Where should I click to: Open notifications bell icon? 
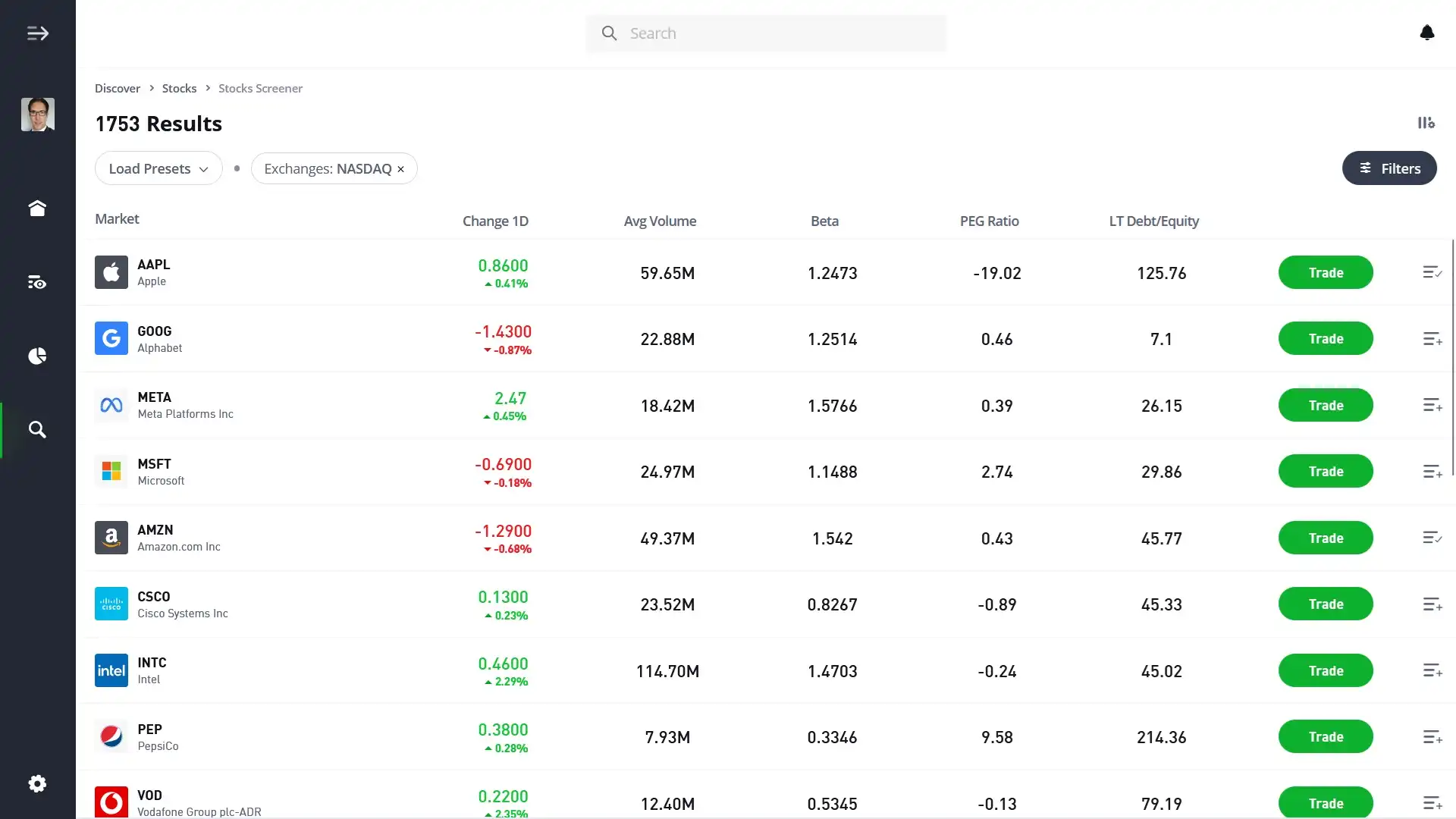tap(1426, 33)
